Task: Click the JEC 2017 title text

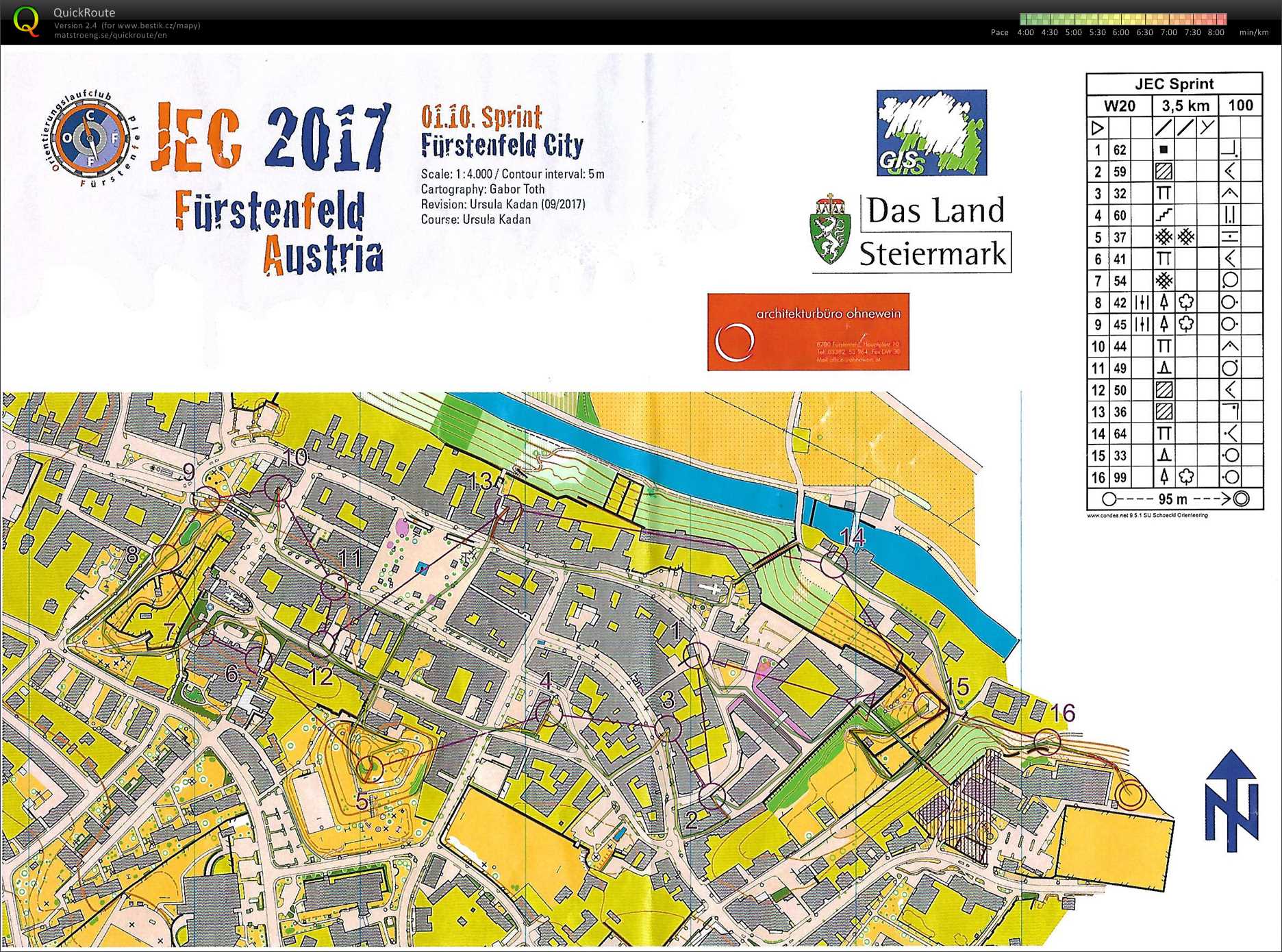Action: [271, 138]
